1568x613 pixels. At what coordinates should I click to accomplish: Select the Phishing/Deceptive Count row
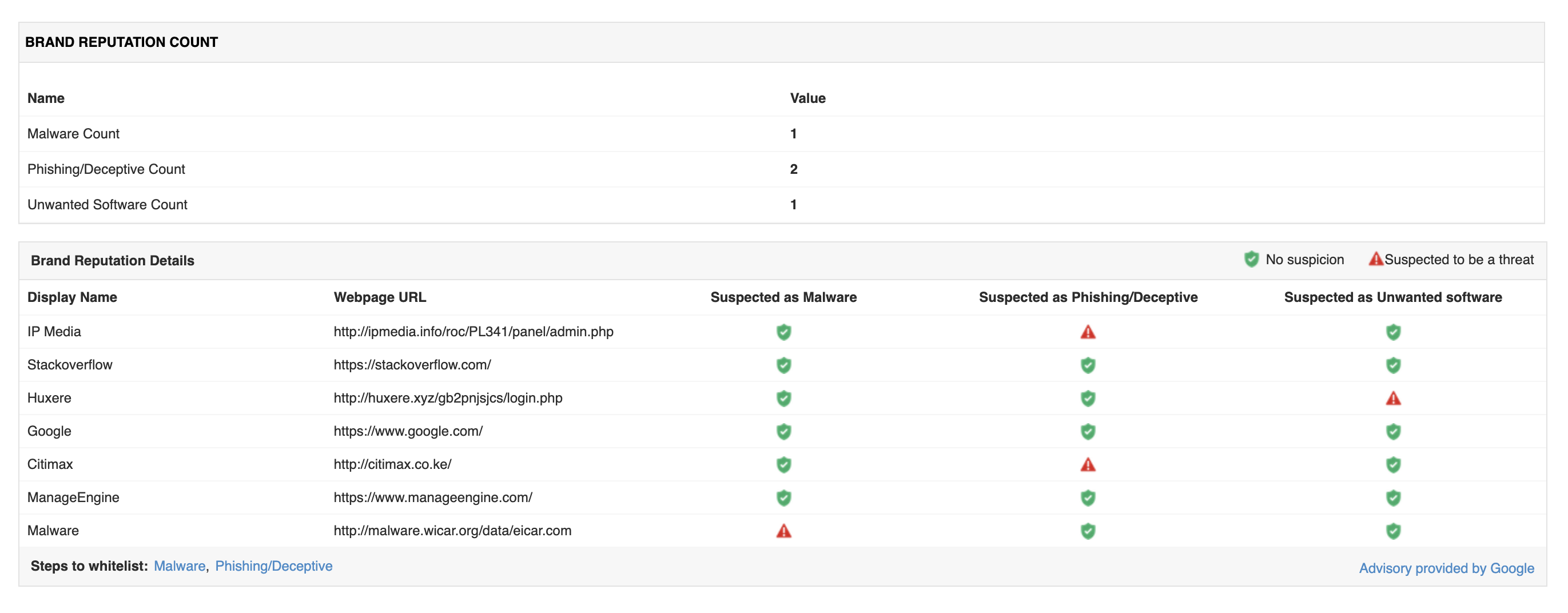pos(106,169)
